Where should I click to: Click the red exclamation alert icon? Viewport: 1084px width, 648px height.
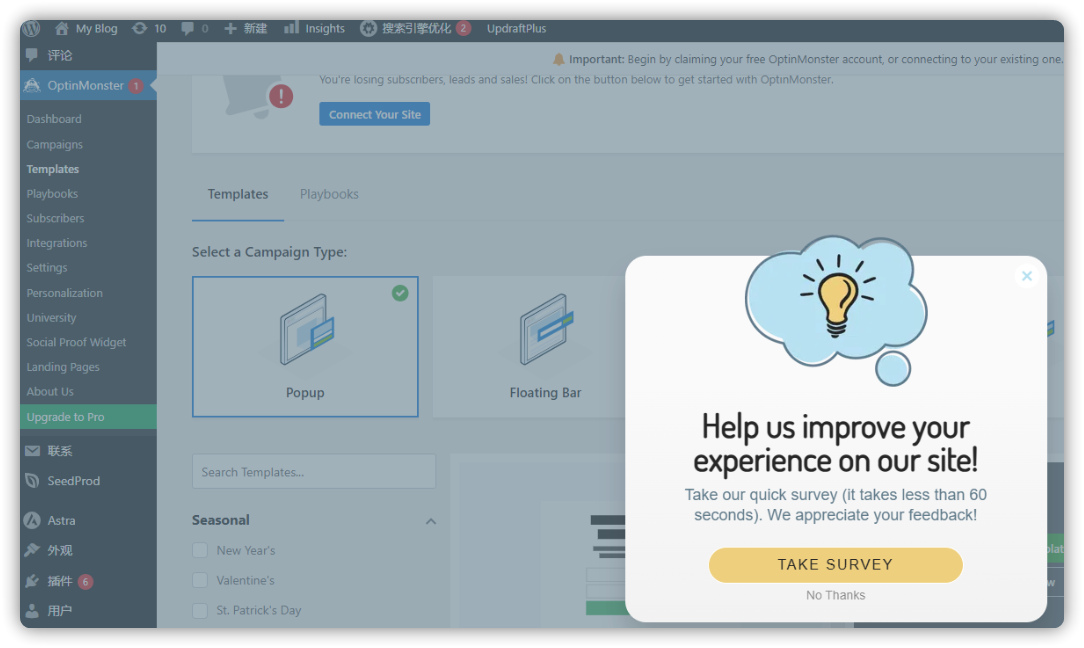pyautogui.click(x=281, y=96)
